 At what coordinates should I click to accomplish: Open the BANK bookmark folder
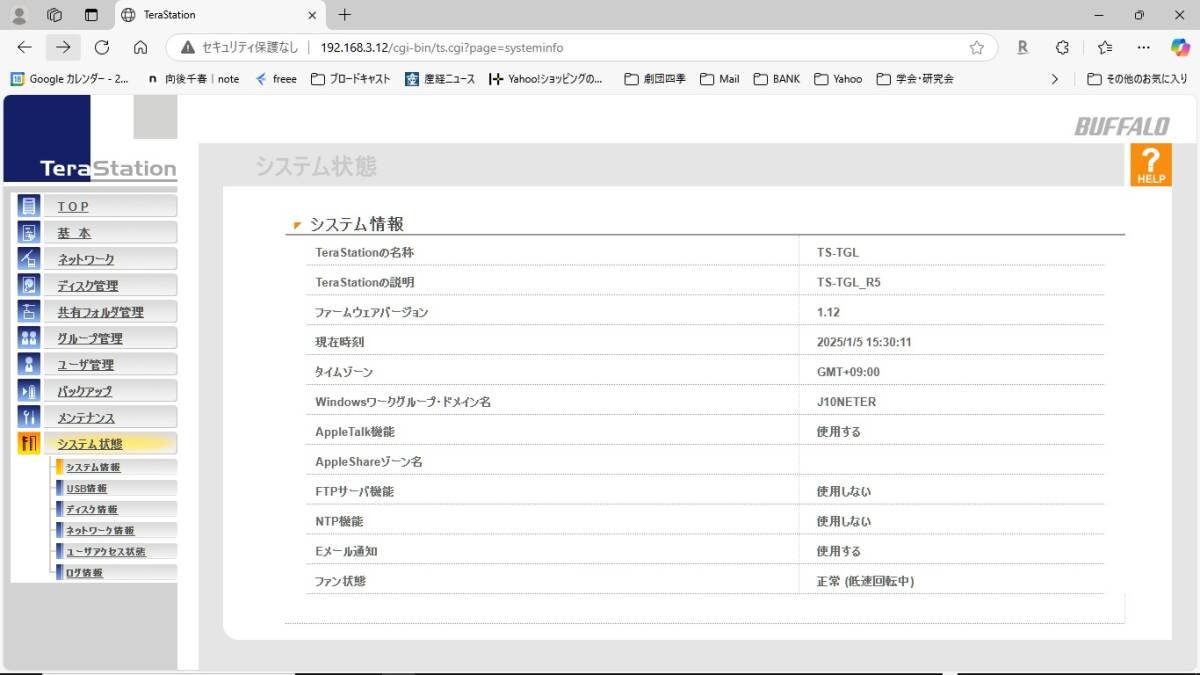point(777,78)
